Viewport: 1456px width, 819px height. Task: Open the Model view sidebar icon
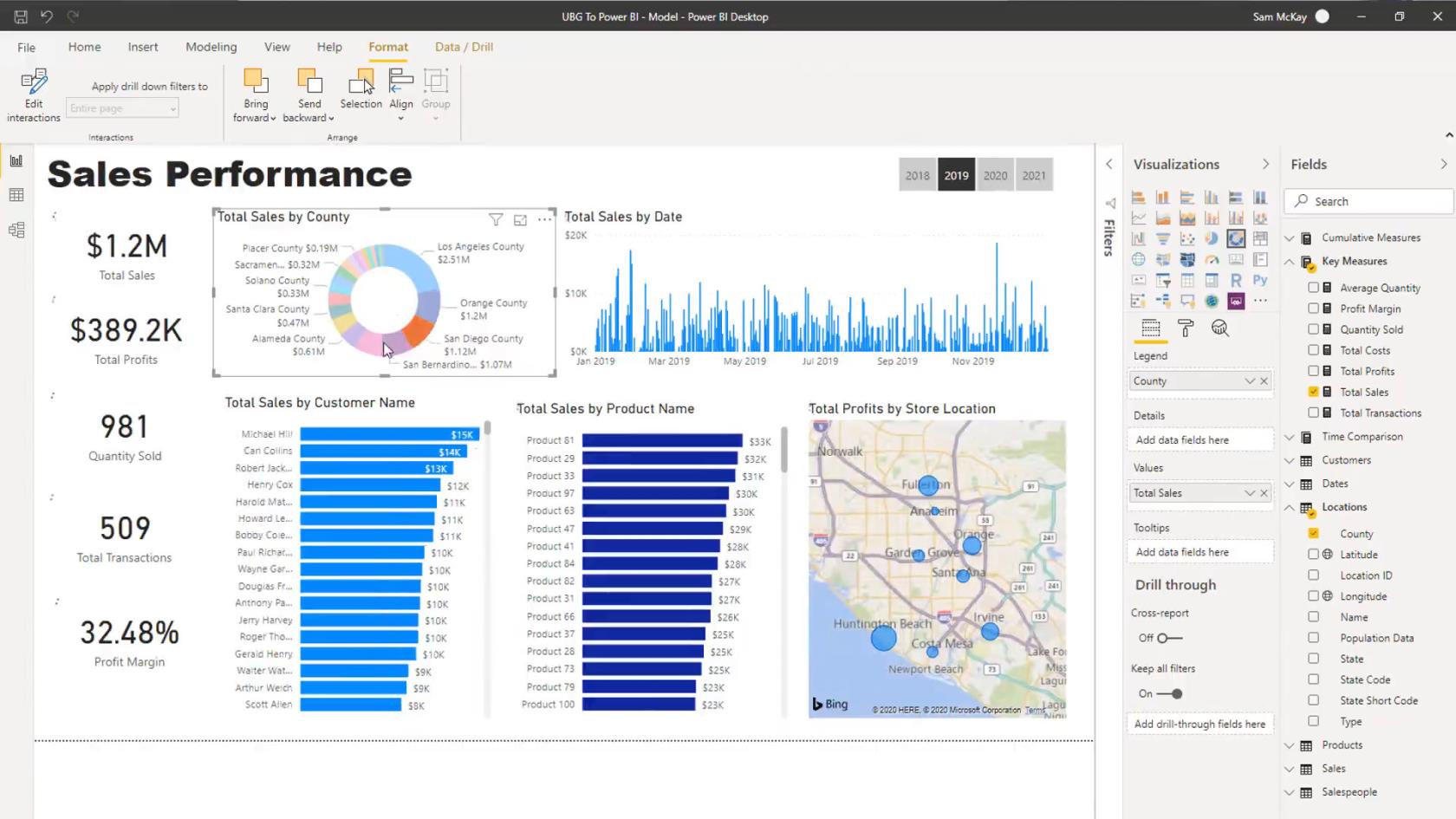pyautogui.click(x=16, y=230)
